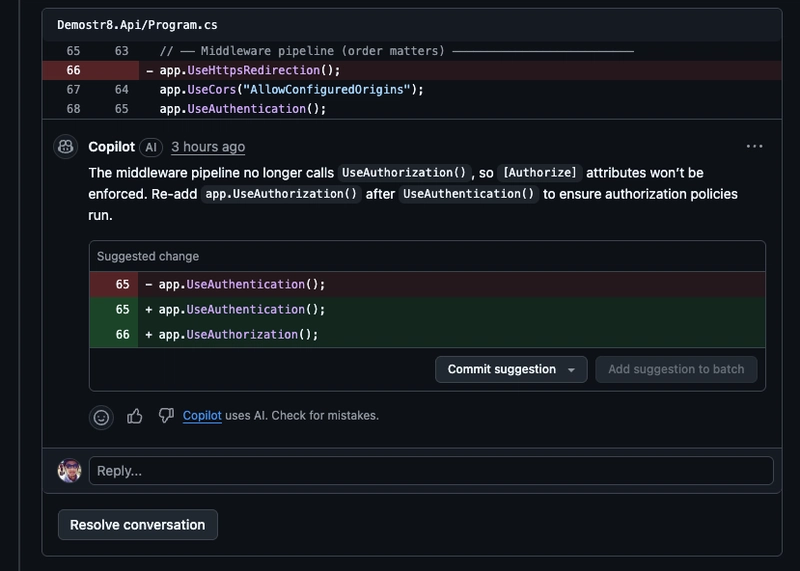Click the removed UseHttpsRedirection code line

250,70
